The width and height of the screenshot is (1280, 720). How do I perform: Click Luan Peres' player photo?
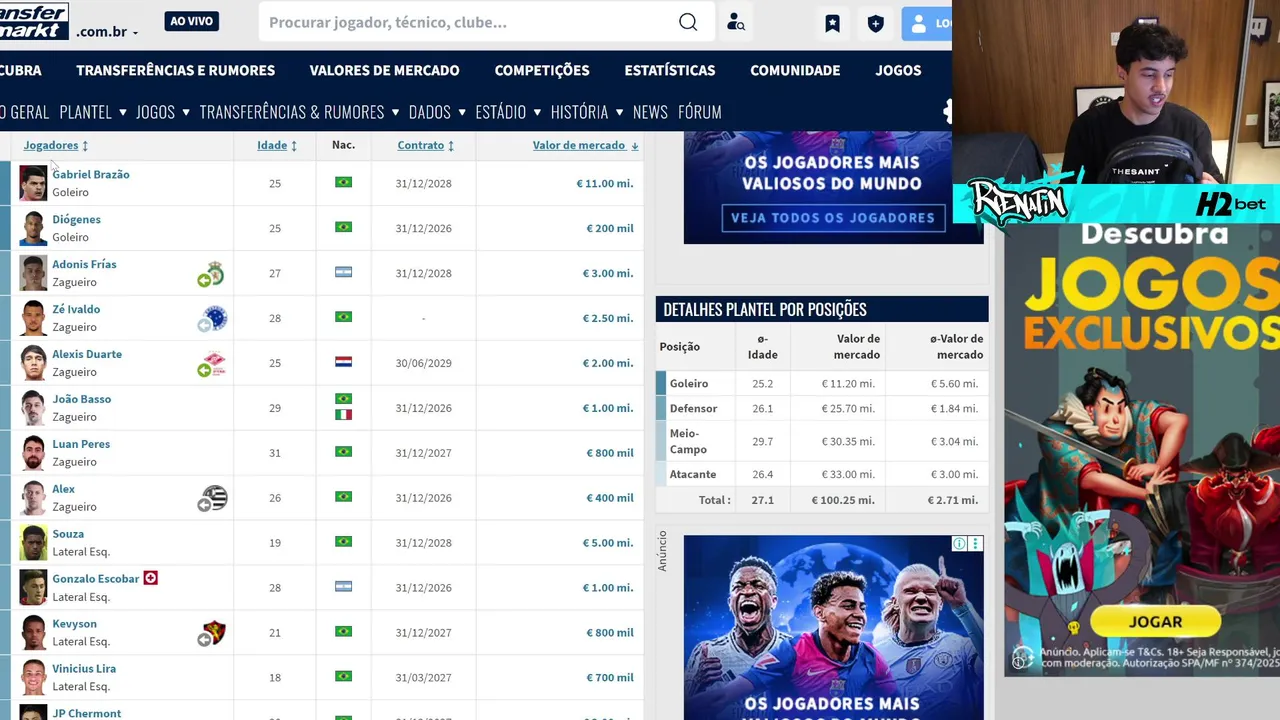tap(33, 453)
